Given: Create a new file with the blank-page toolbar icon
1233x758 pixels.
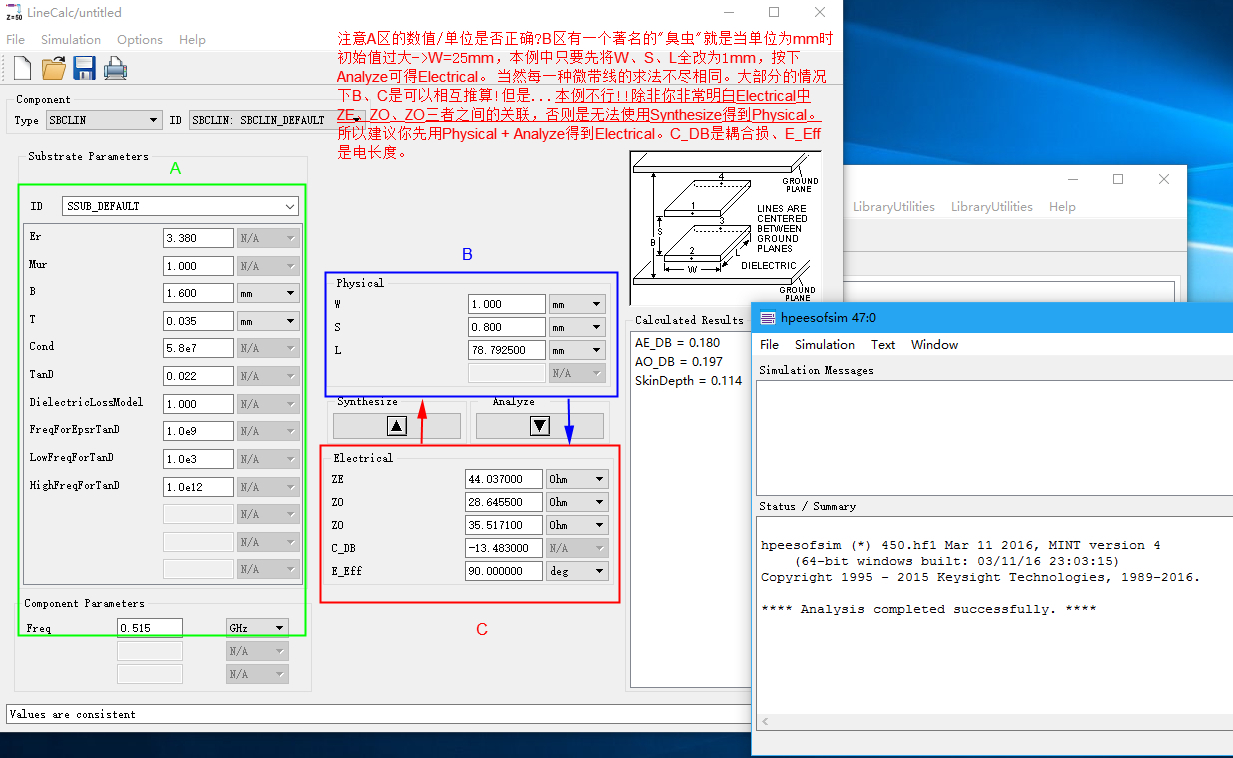Looking at the screenshot, I should coord(22,68).
